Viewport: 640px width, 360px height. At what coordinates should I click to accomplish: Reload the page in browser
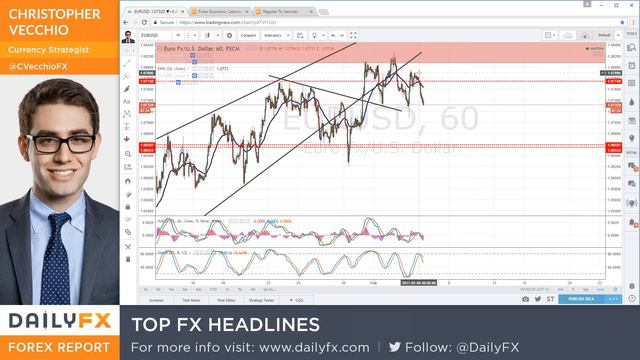pyautogui.click(x=144, y=22)
